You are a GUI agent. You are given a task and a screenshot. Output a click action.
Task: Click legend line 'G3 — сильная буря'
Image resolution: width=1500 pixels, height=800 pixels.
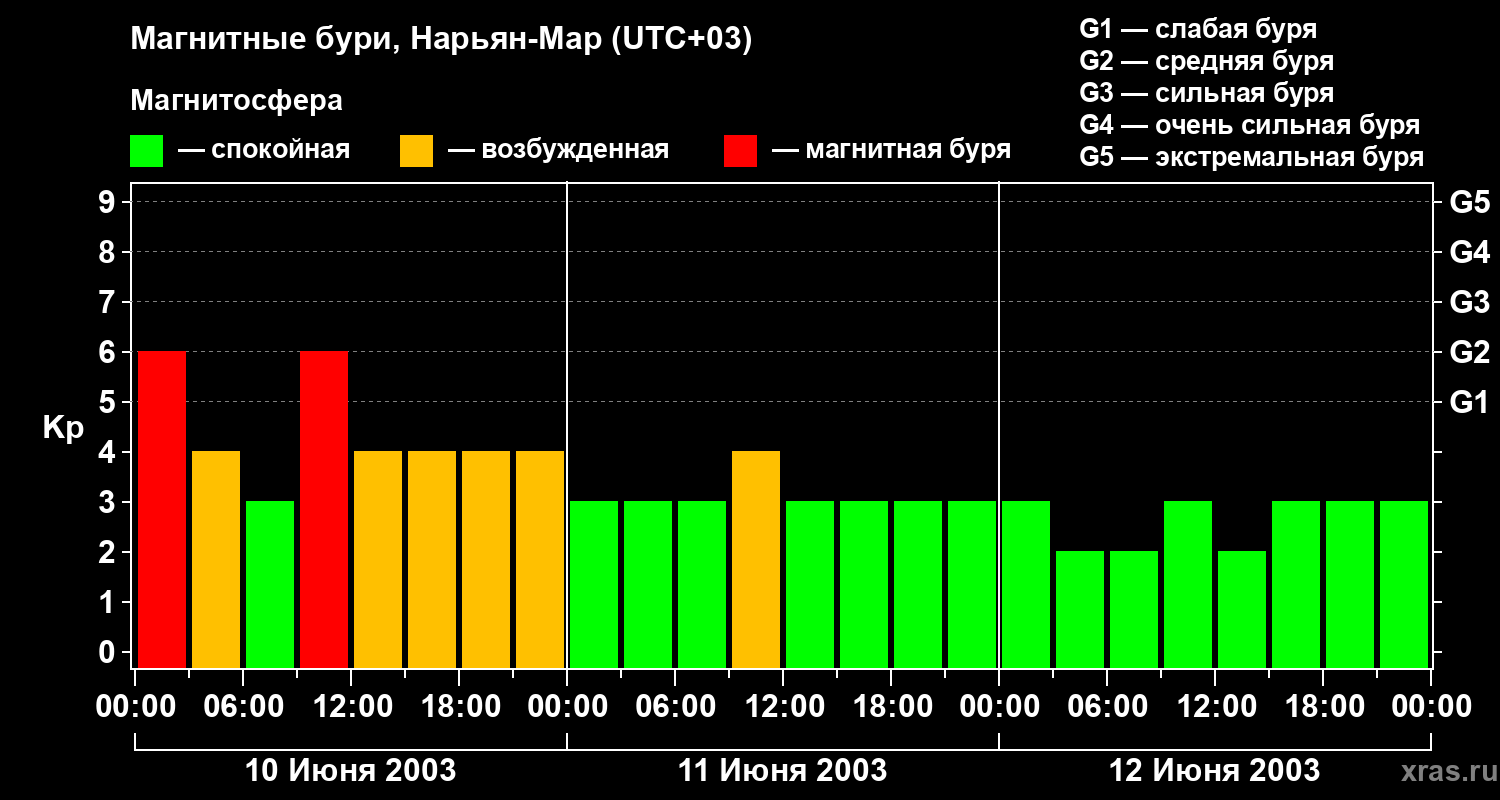pyautogui.click(x=1207, y=93)
